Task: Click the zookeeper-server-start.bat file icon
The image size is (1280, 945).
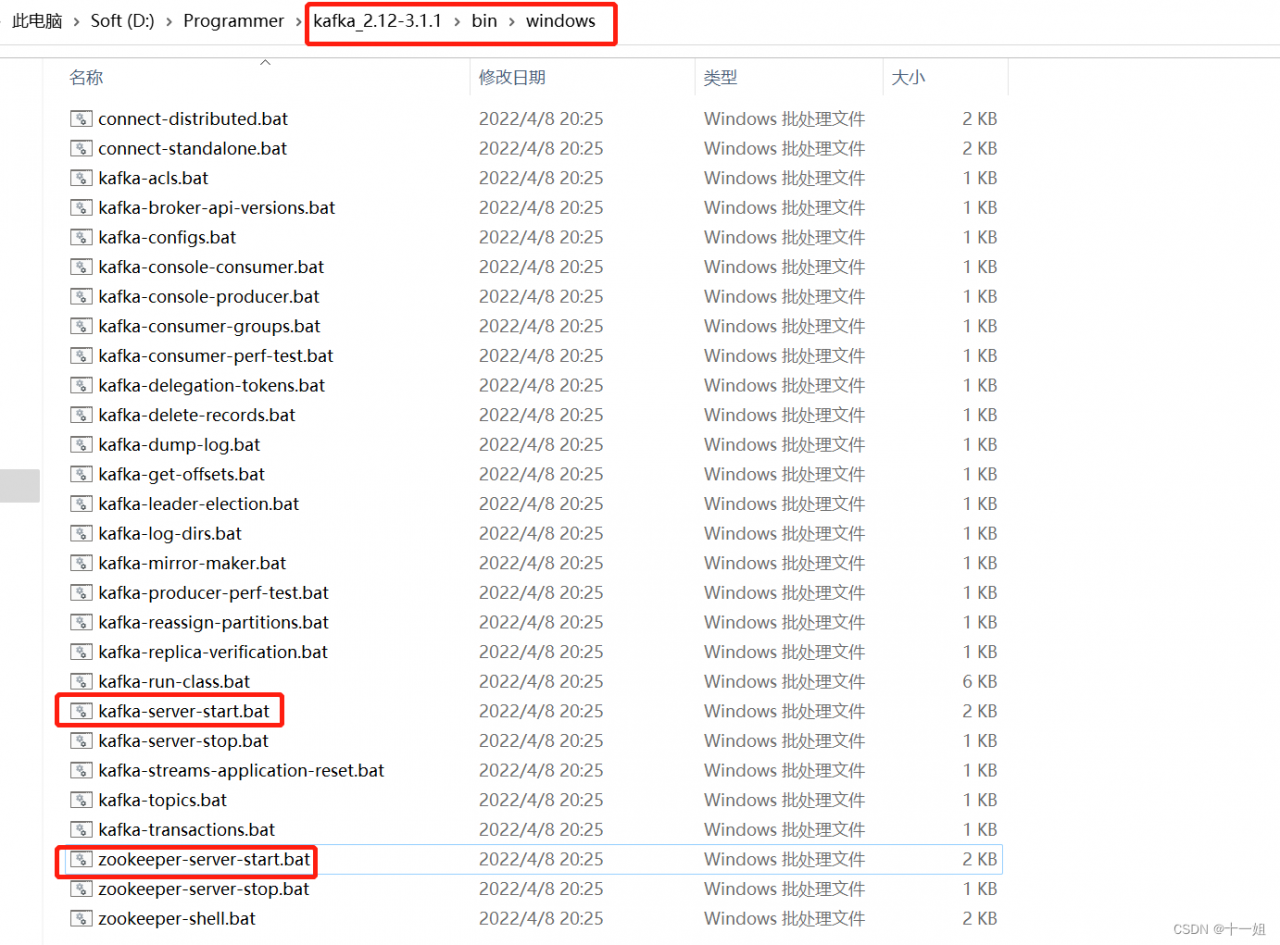Action: 81,859
